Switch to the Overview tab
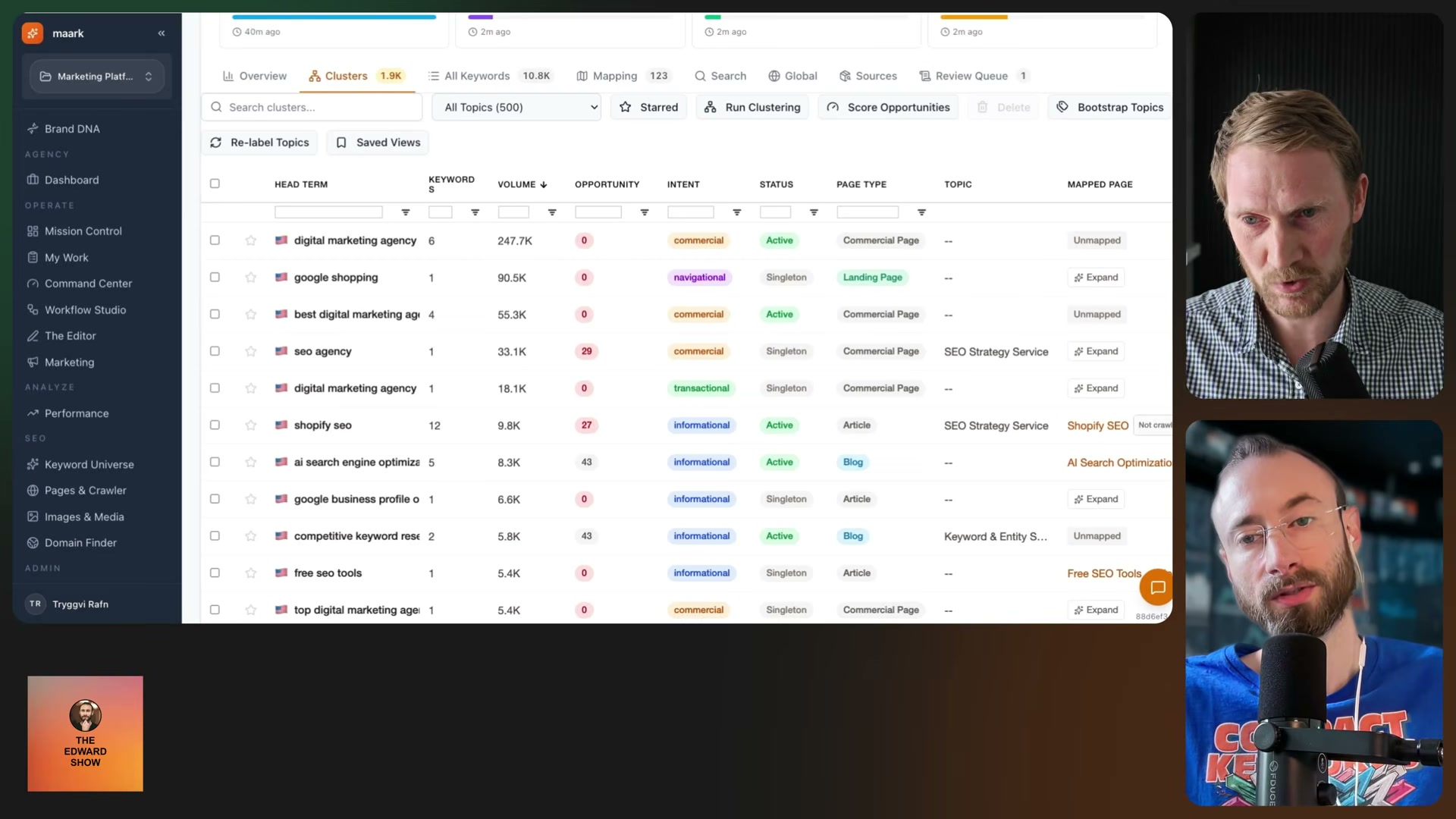This screenshot has height=819, width=1456. [255, 76]
